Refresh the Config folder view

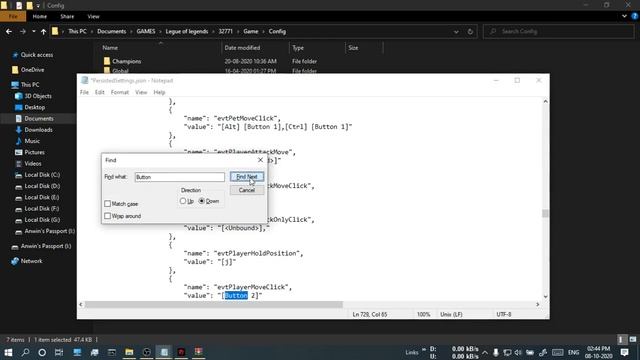click(x=470, y=32)
